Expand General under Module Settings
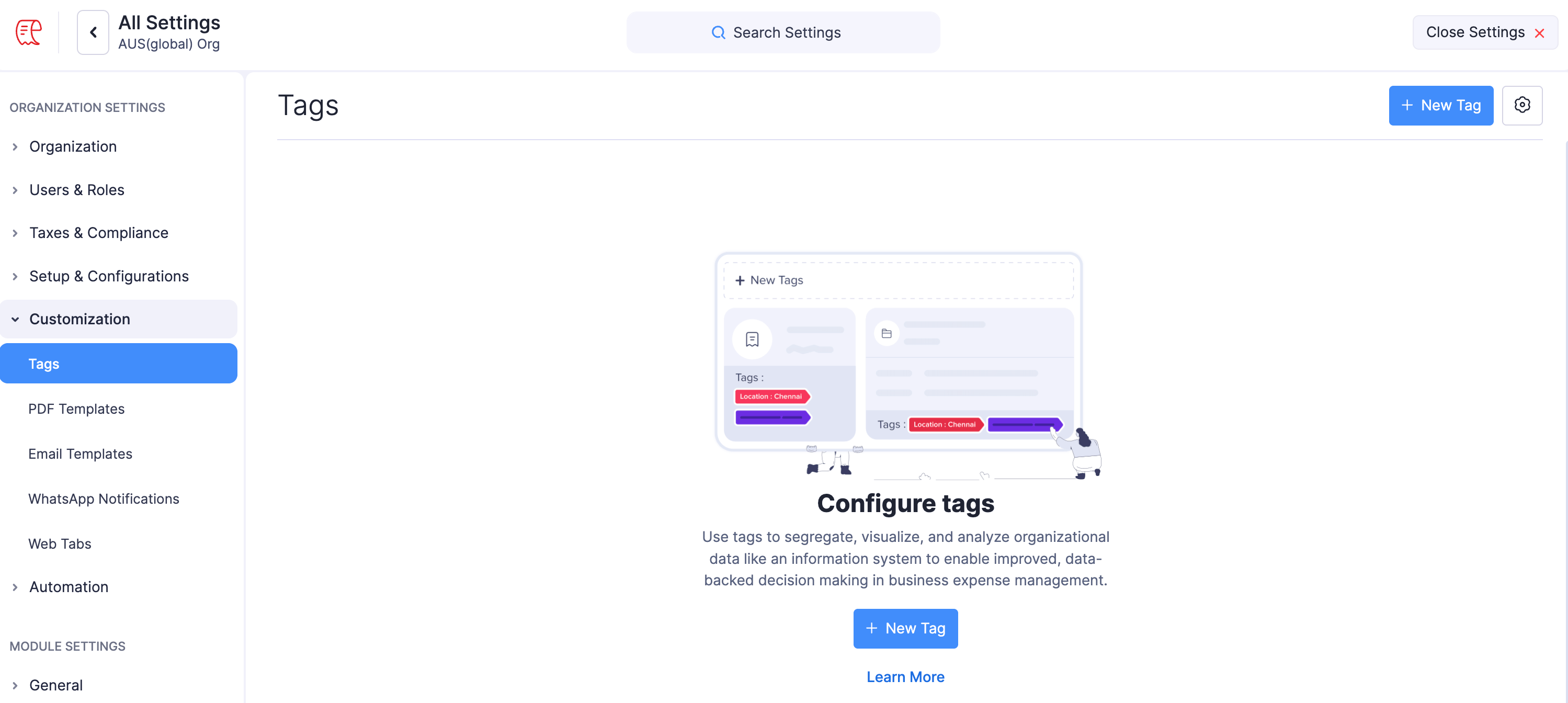This screenshot has height=703, width=1568. coord(55,684)
